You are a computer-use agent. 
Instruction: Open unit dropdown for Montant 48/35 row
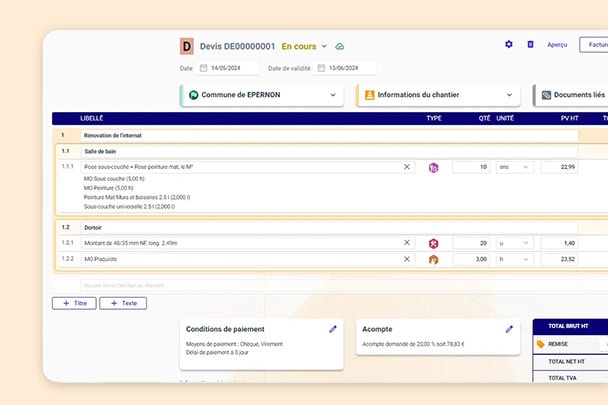515,243
